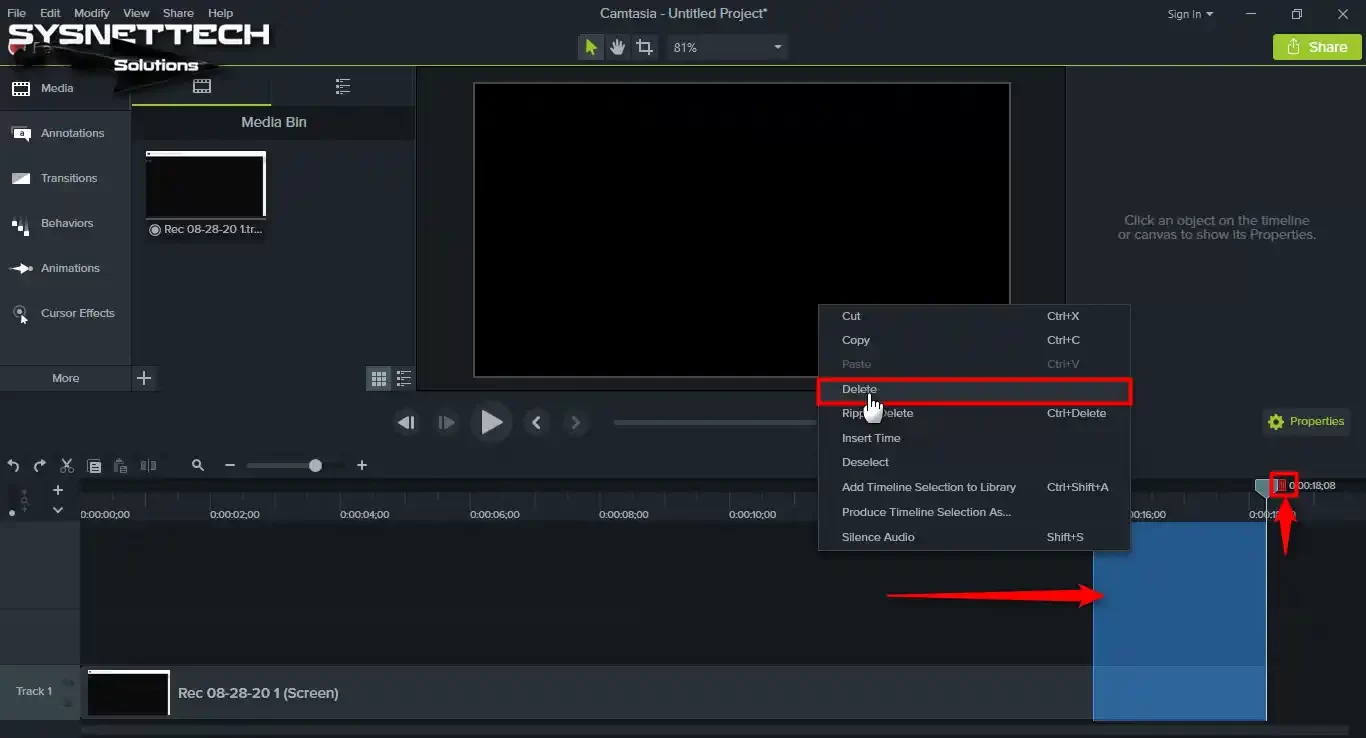This screenshot has height=738, width=1366.
Task: Toggle the Properties panel button
Action: click(1306, 422)
